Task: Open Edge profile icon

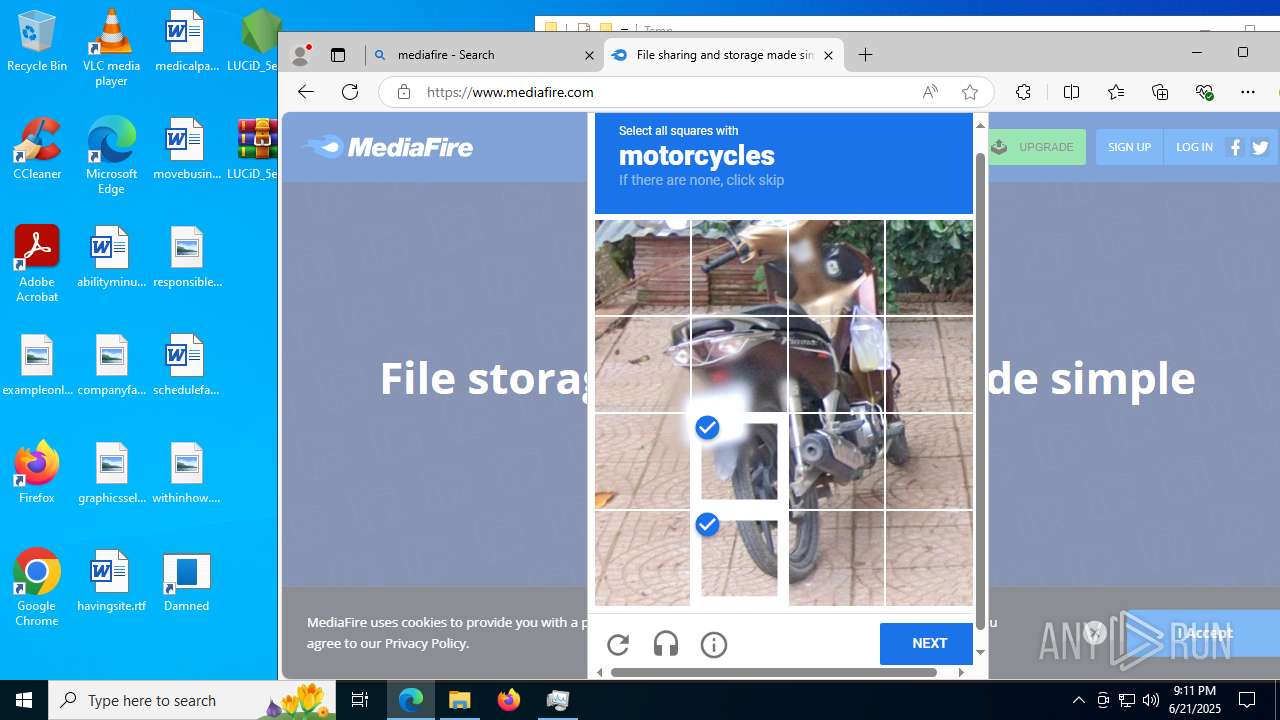Action: point(300,55)
